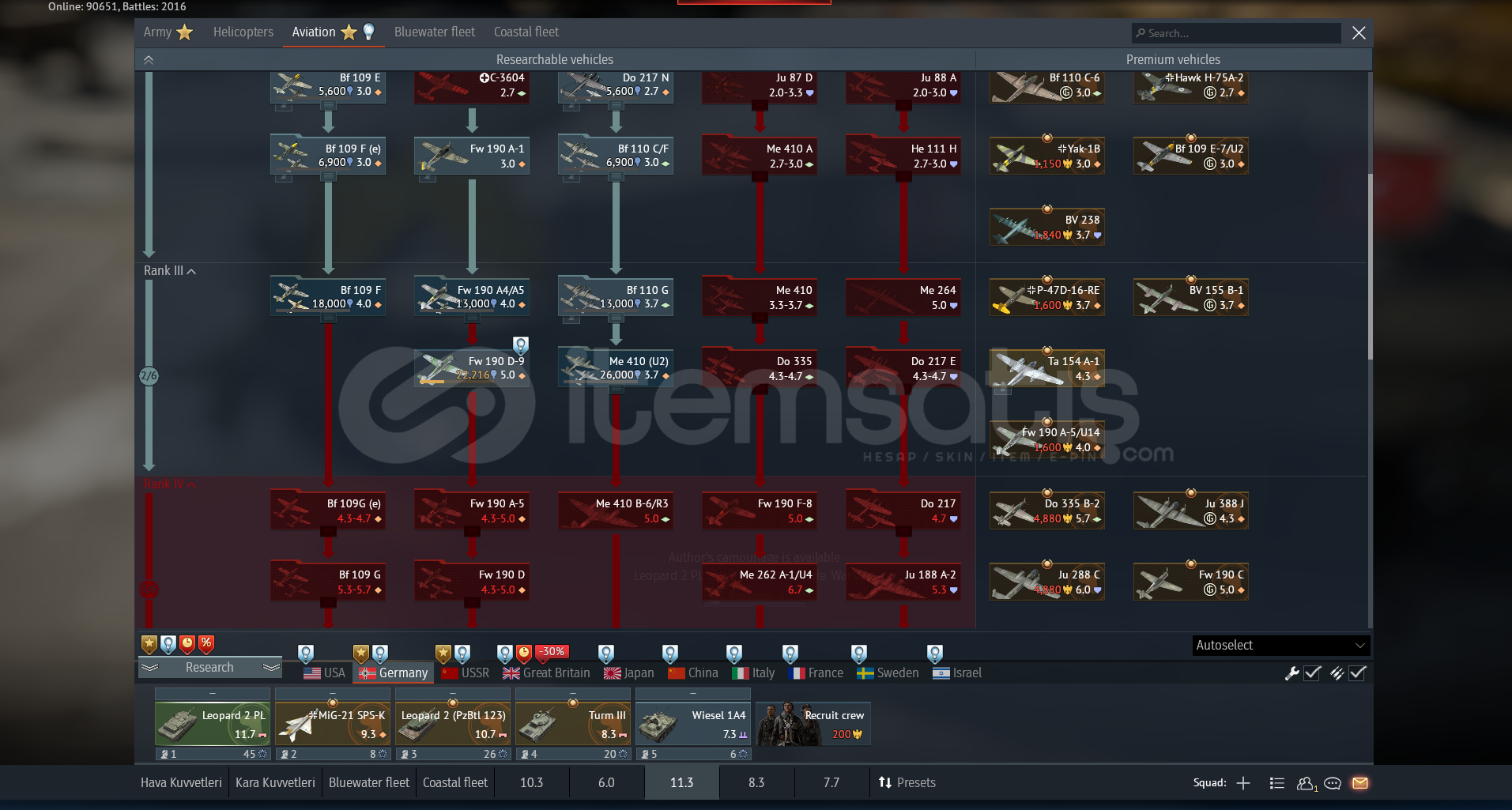Select the Sweden nation tab
The image size is (1512, 810).
(x=888, y=673)
